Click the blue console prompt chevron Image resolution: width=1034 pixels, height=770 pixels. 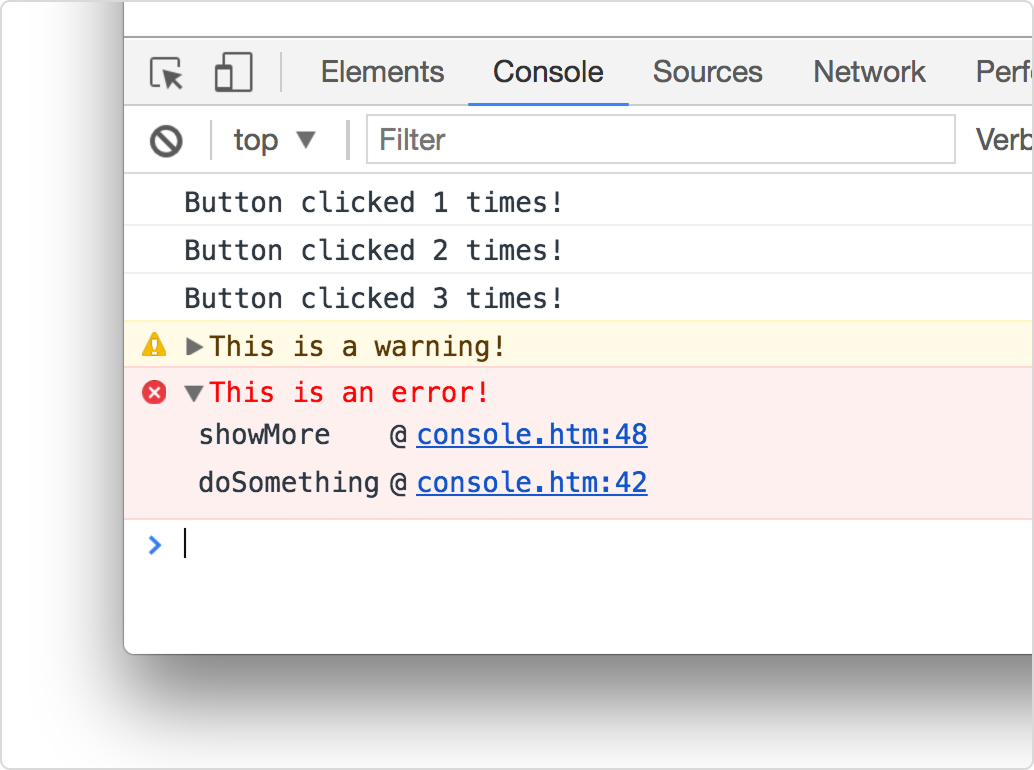[x=154, y=544]
